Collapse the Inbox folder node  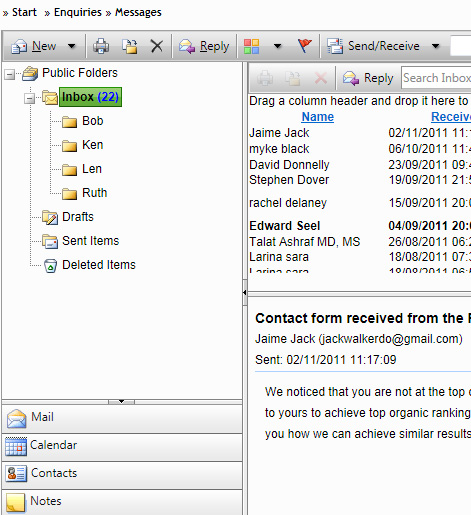click(x=30, y=98)
